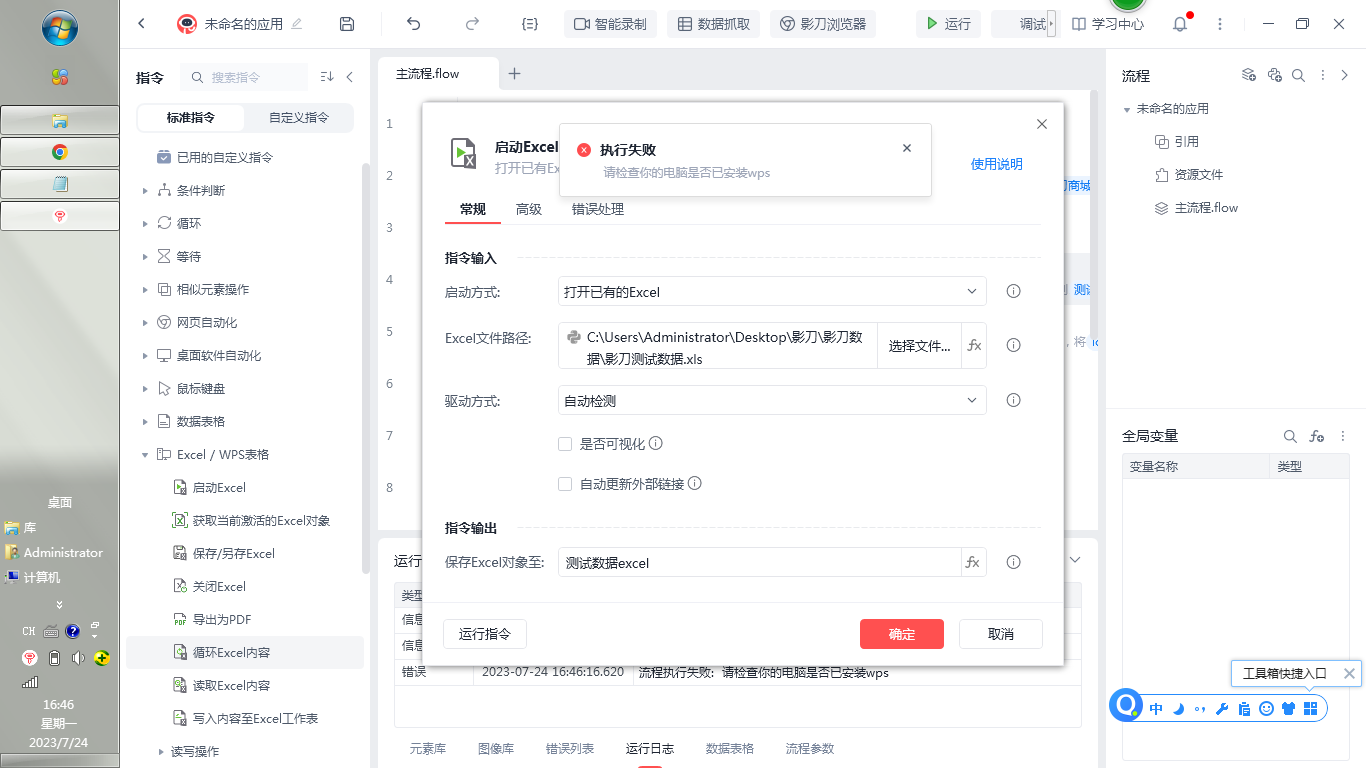Image resolution: width=1366 pixels, height=768 pixels.
Task: Click the 确定 button
Action: click(x=901, y=634)
